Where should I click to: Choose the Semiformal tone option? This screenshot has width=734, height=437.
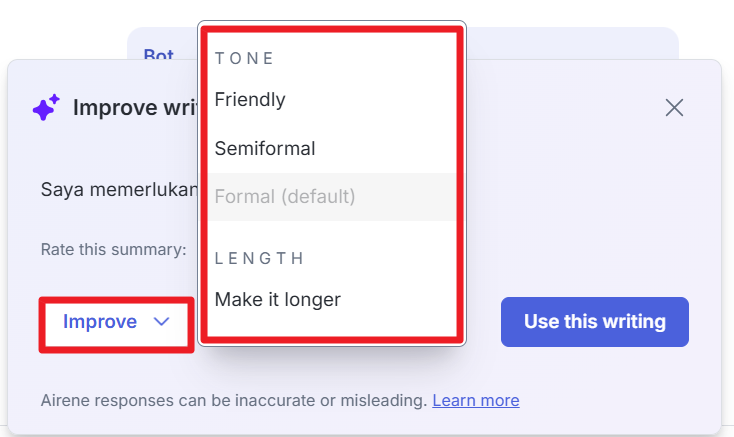pos(265,149)
